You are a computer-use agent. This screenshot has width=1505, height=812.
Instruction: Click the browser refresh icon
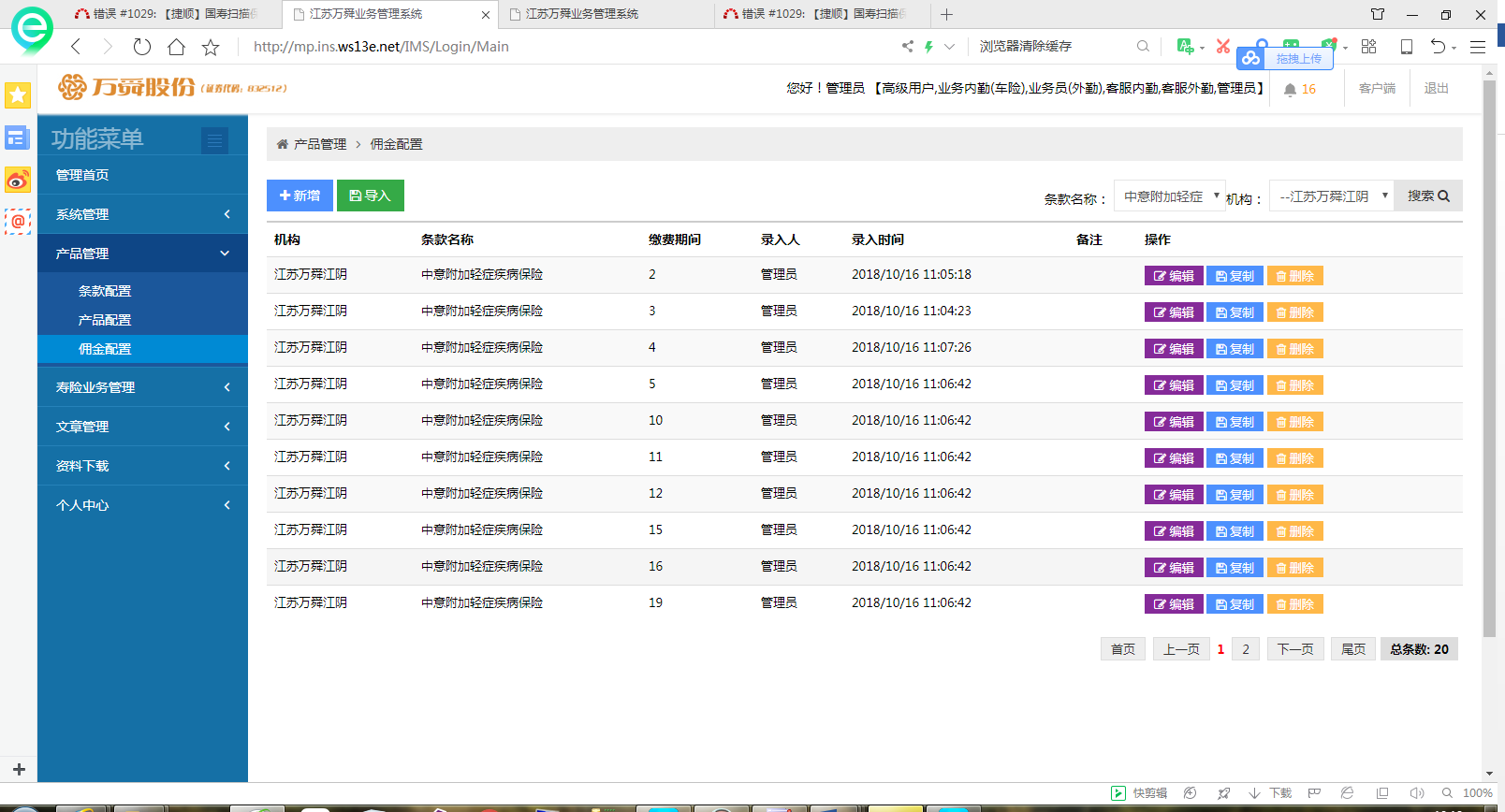[141, 47]
